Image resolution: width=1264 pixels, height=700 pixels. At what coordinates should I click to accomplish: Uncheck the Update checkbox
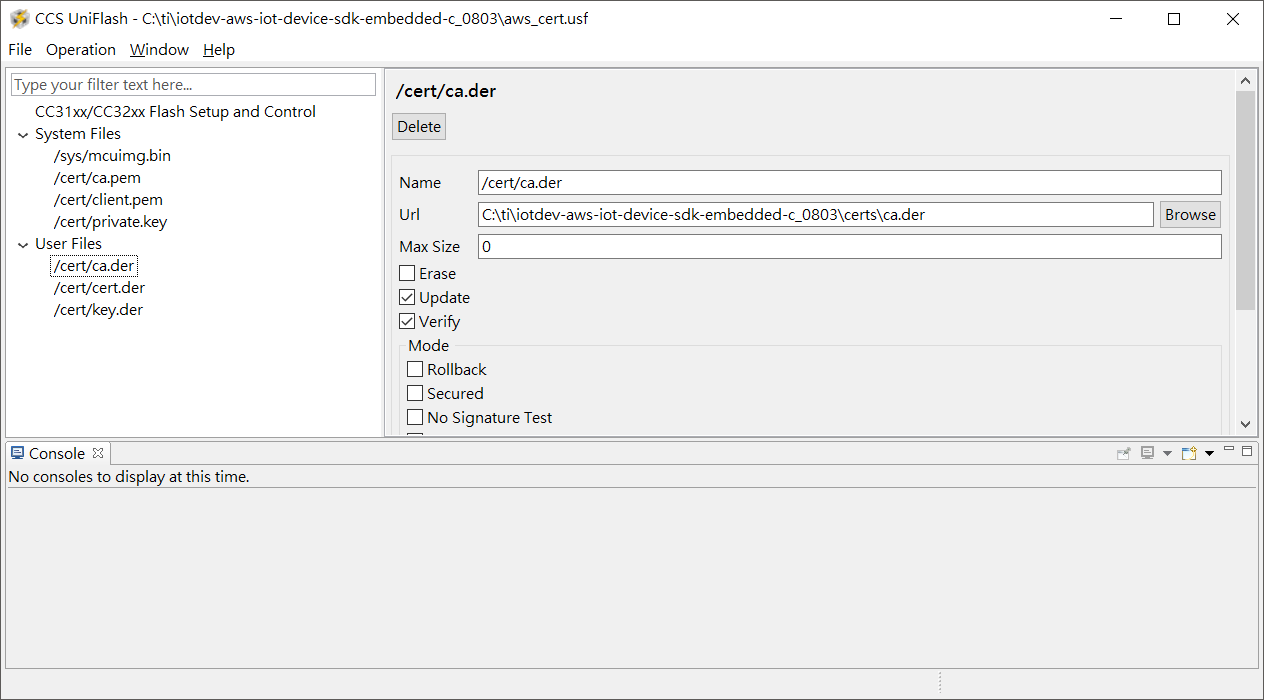(x=407, y=297)
